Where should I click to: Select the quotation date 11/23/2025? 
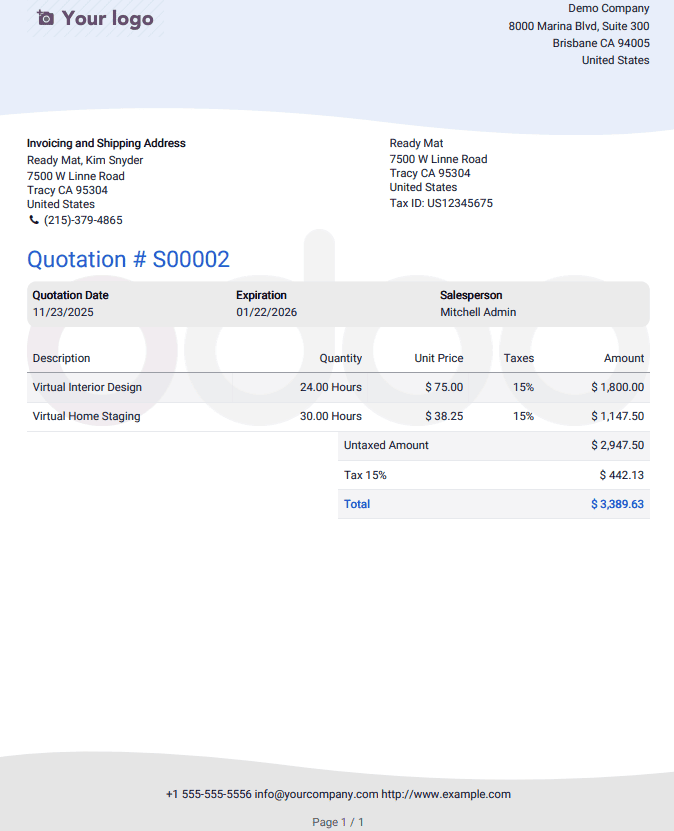(x=63, y=312)
